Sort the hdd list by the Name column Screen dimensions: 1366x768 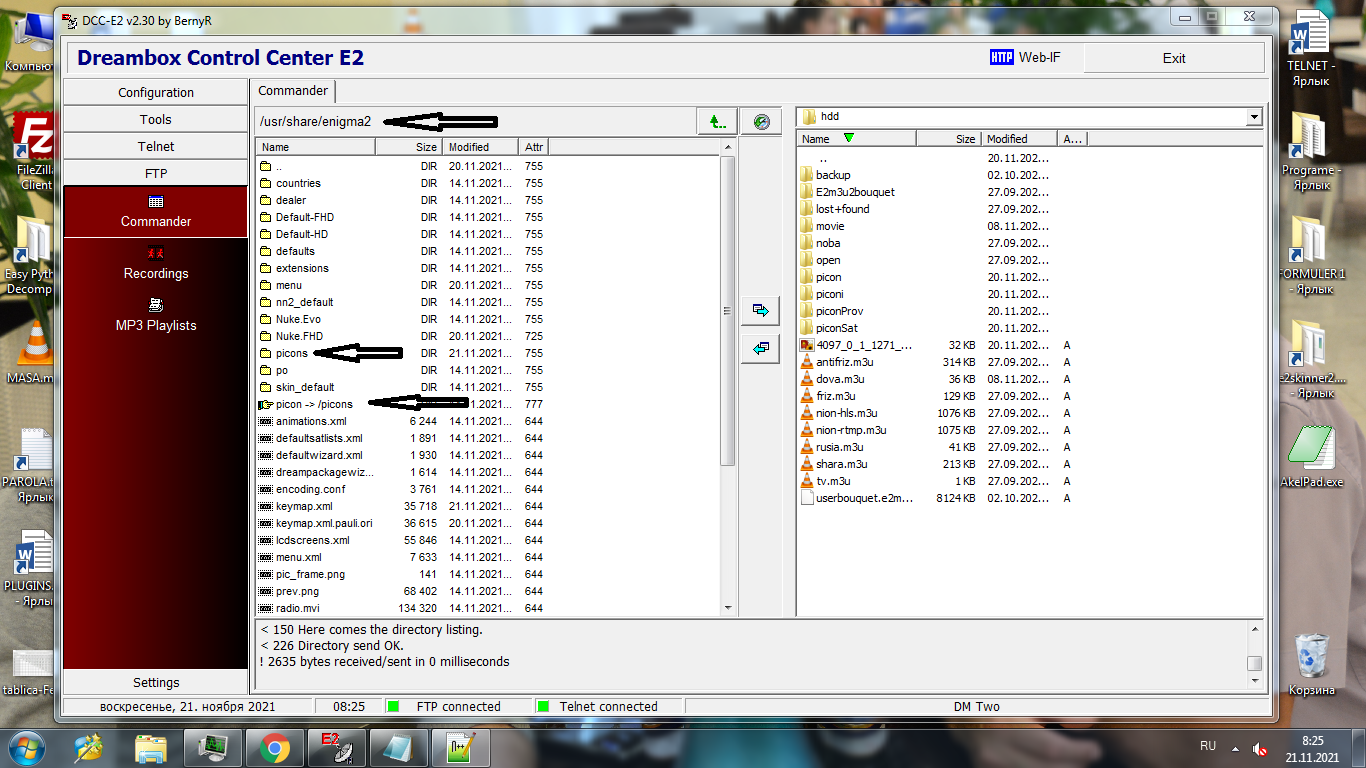(x=857, y=139)
